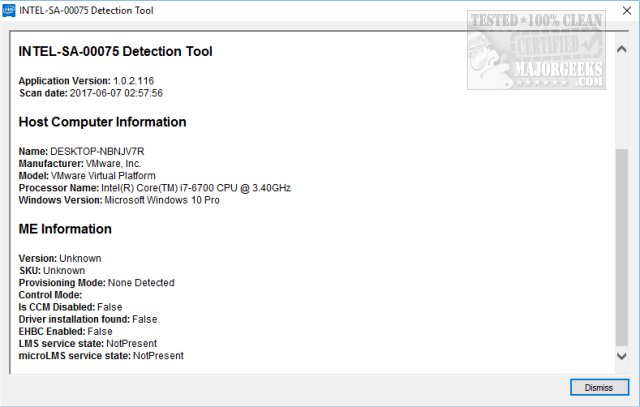
Task: Select the Application Version 1.0.2.116 text
Action: coord(86,81)
